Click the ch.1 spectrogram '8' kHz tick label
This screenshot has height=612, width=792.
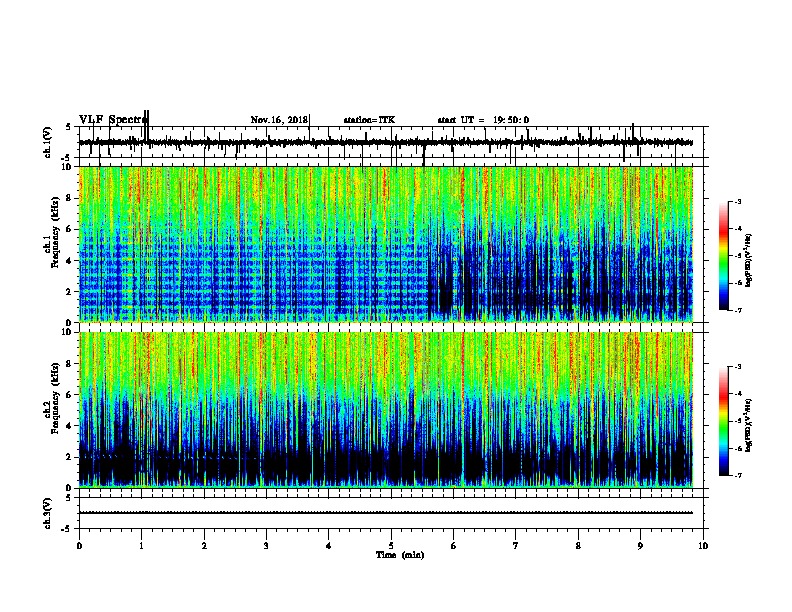pos(70,198)
